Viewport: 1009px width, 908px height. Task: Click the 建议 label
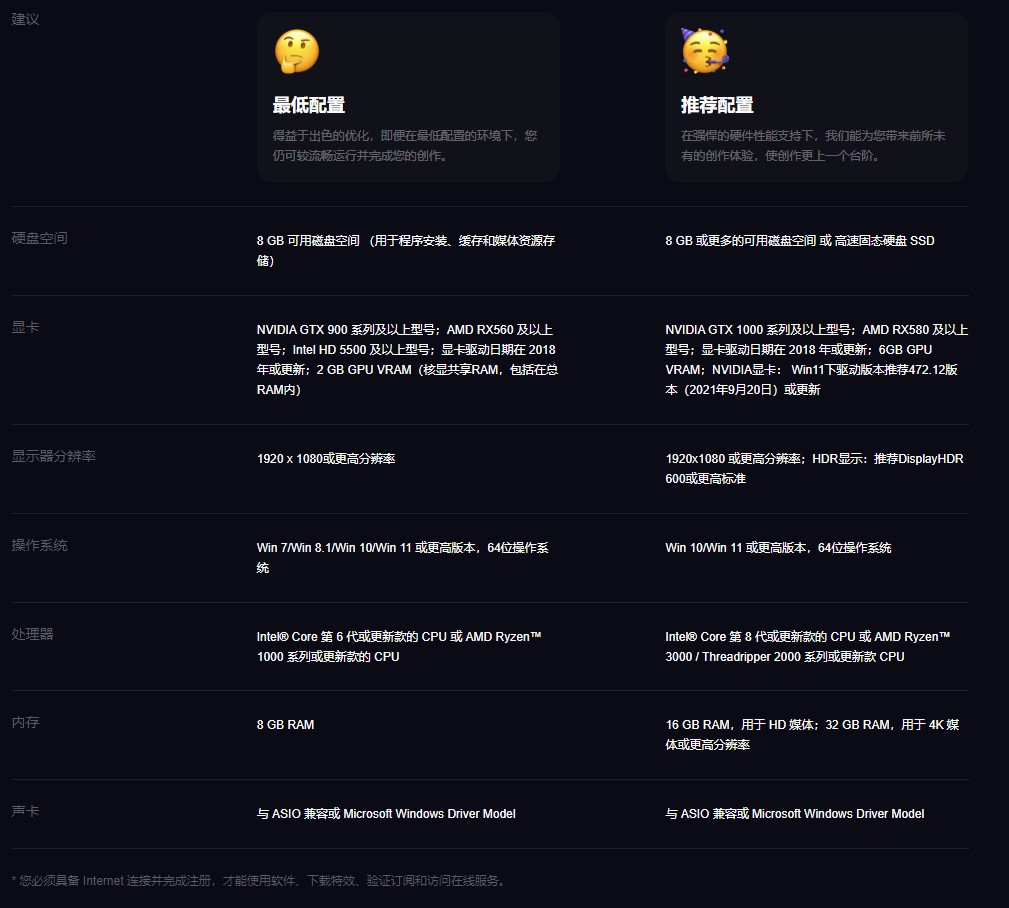click(25, 19)
